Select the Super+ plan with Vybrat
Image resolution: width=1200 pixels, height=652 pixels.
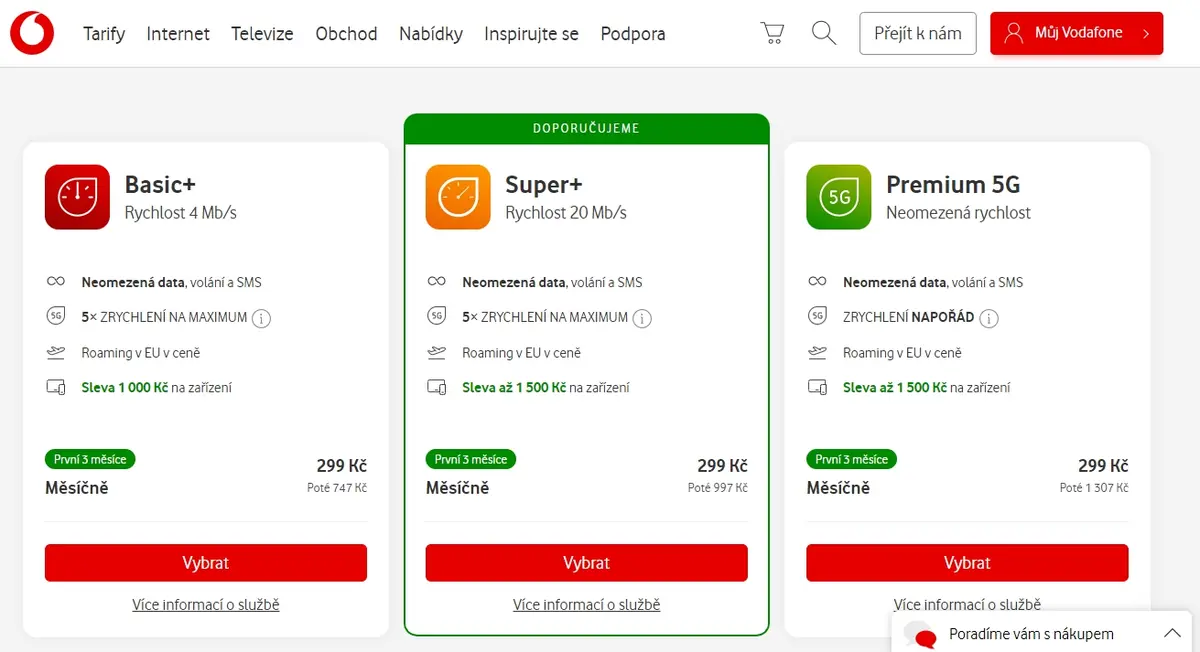(587, 563)
